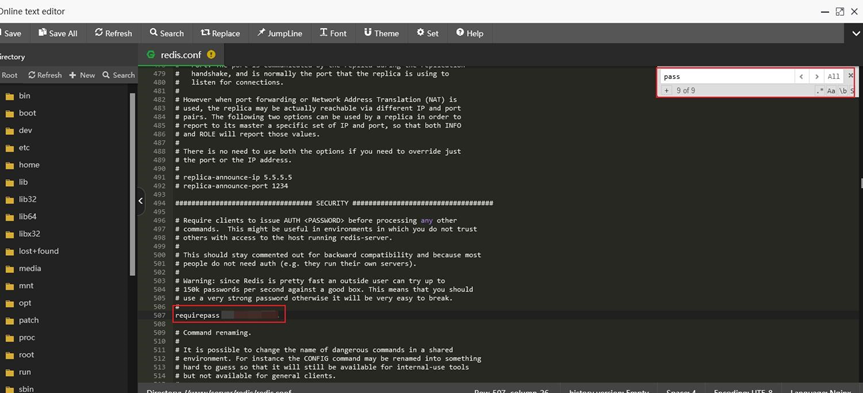Go to previous search match
The width and height of the screenshot is (863, 393).
801,77
